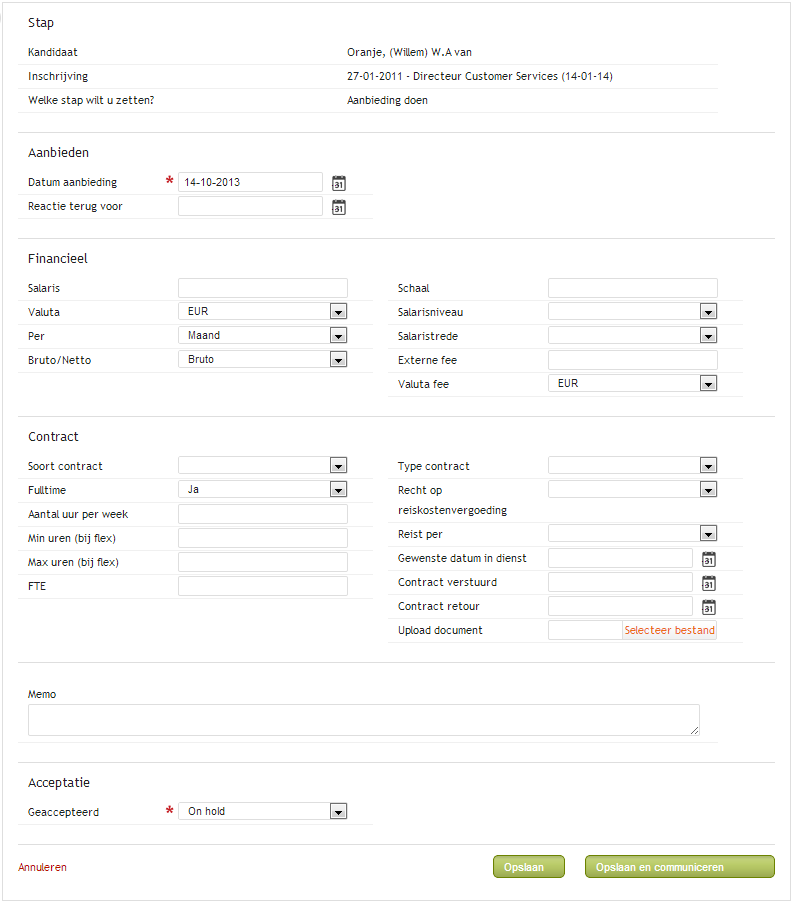This screenshot has width=793, height=904.
Task: Click the 'Aanbieding doen' step value
Action: point(388,100)
